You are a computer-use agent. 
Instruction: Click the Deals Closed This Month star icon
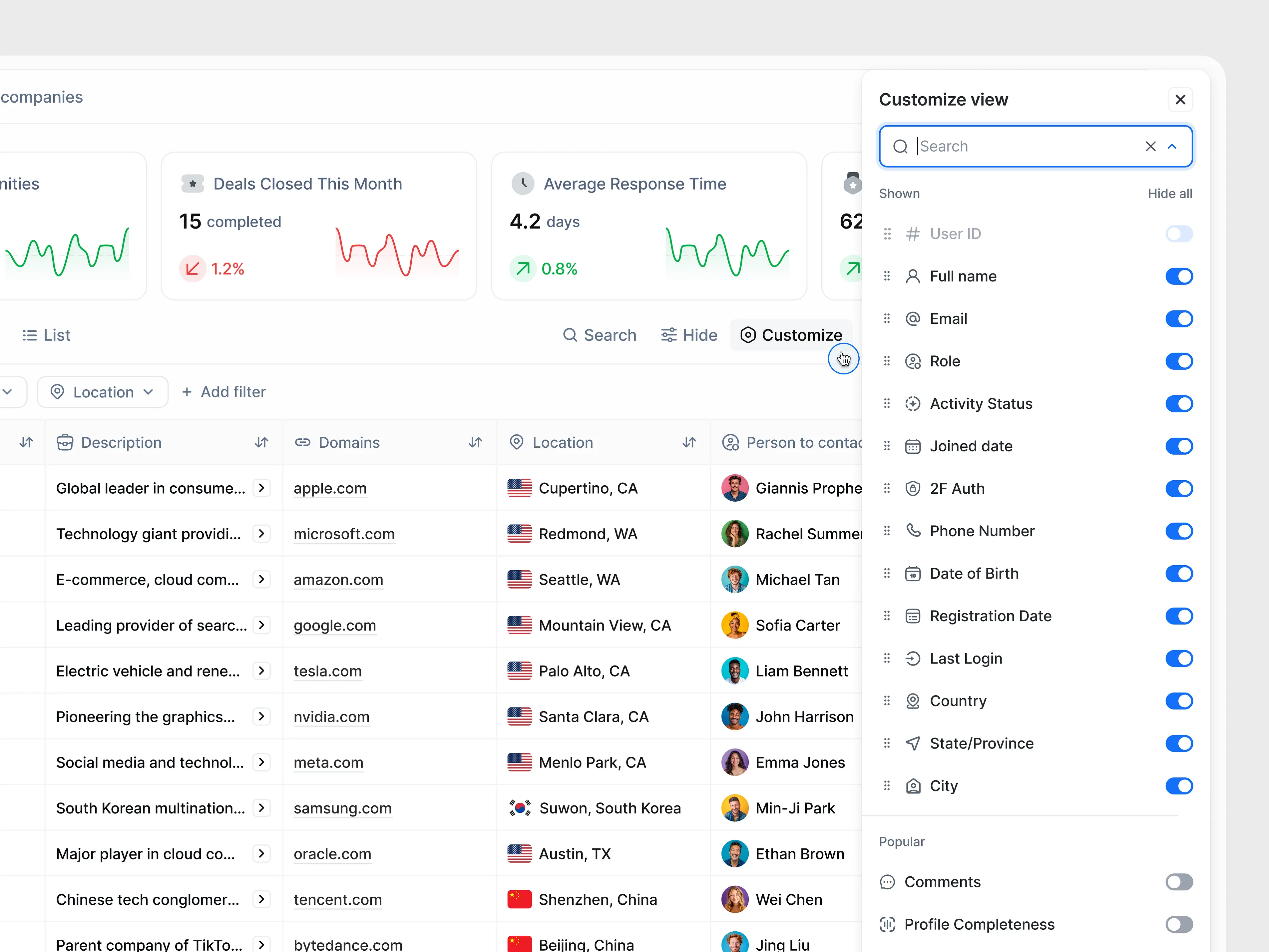pyautogui.click(x=193, y=184)
